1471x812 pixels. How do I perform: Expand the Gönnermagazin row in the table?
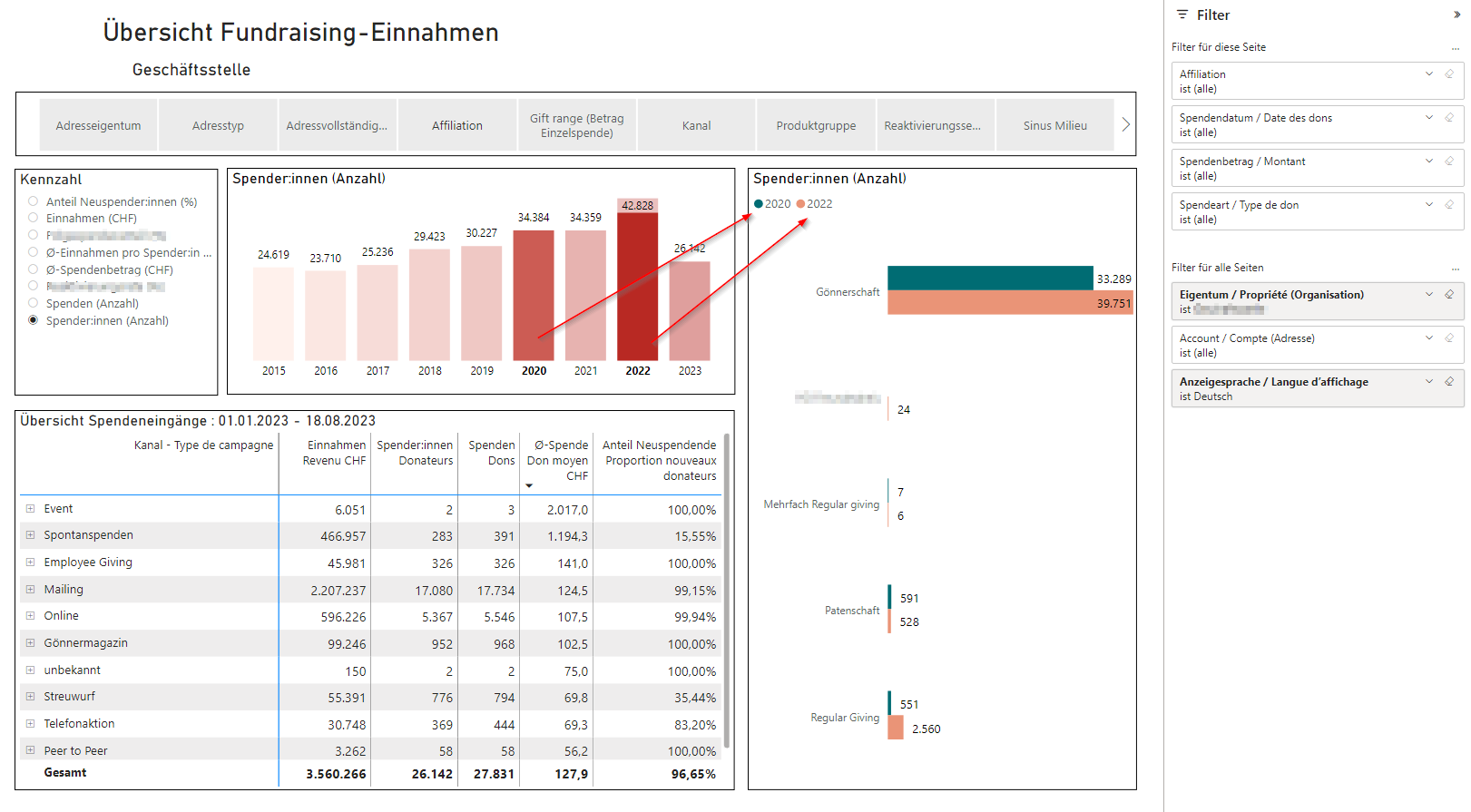pos(30,643)
